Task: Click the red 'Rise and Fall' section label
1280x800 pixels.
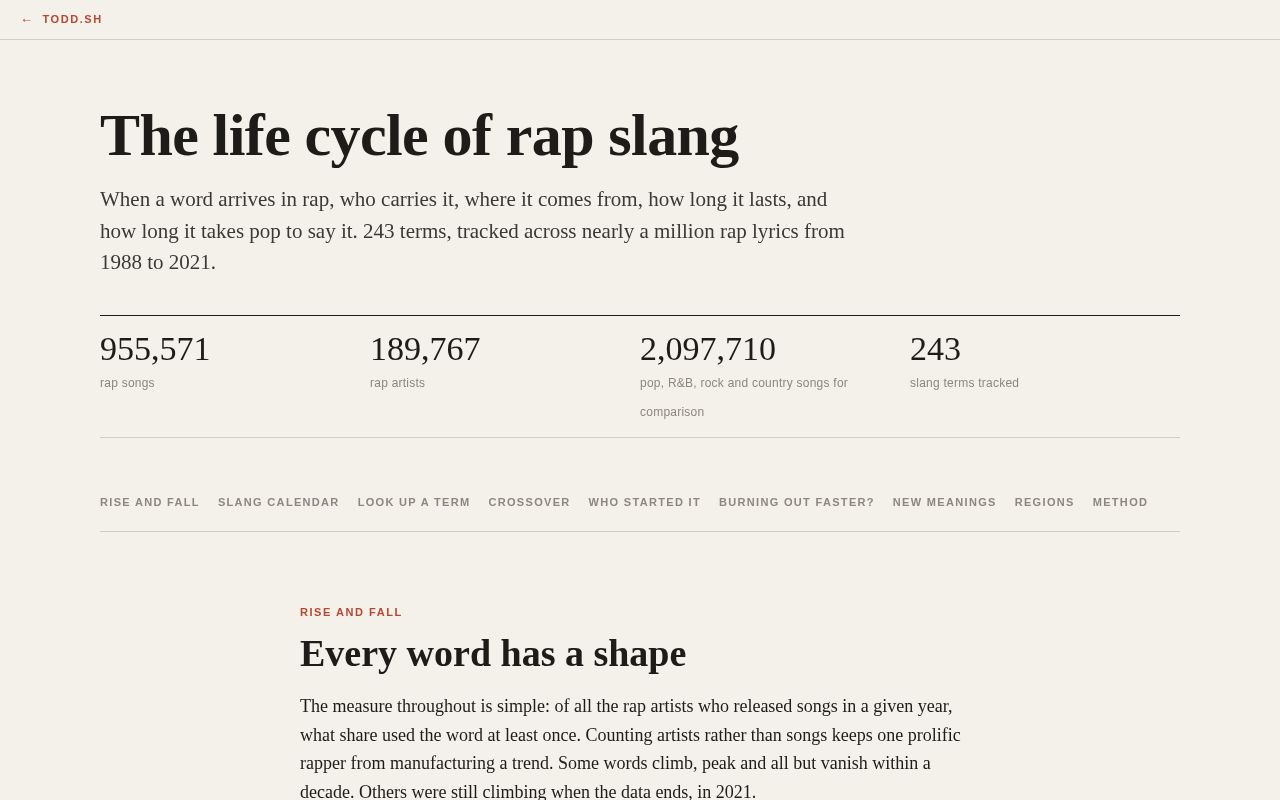Action: click(351, 612)
